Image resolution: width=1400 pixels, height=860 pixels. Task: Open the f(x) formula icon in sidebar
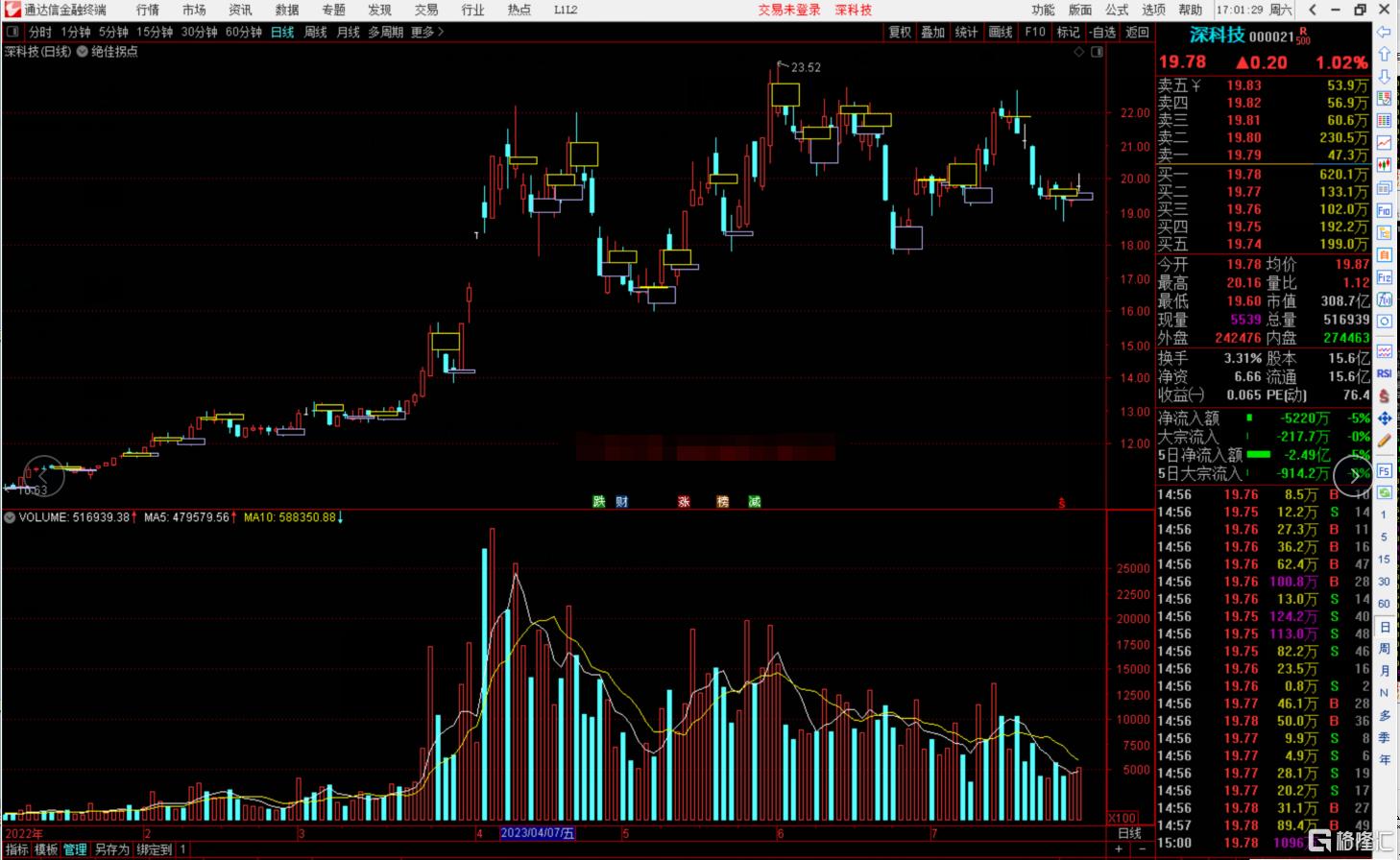point(1384,299)
